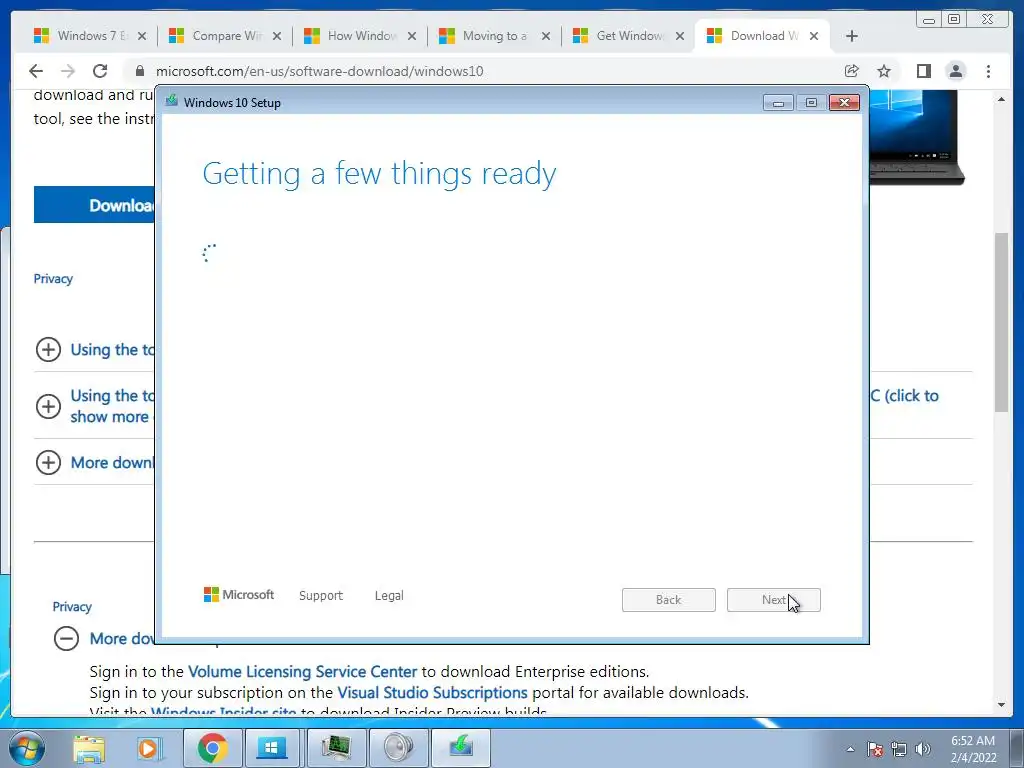Expand the first 'Using the to' section
Image resolution: width=1024 pixels, height=768 pixels.
(48, 349)
